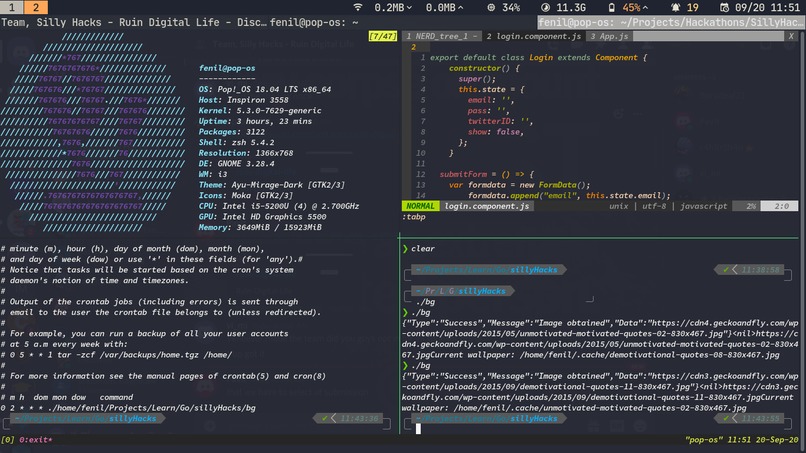Click the 'Memory: 3649MiB / 15923MiB' line
Viewport: 806px width, 453px height.
point(260,227)
